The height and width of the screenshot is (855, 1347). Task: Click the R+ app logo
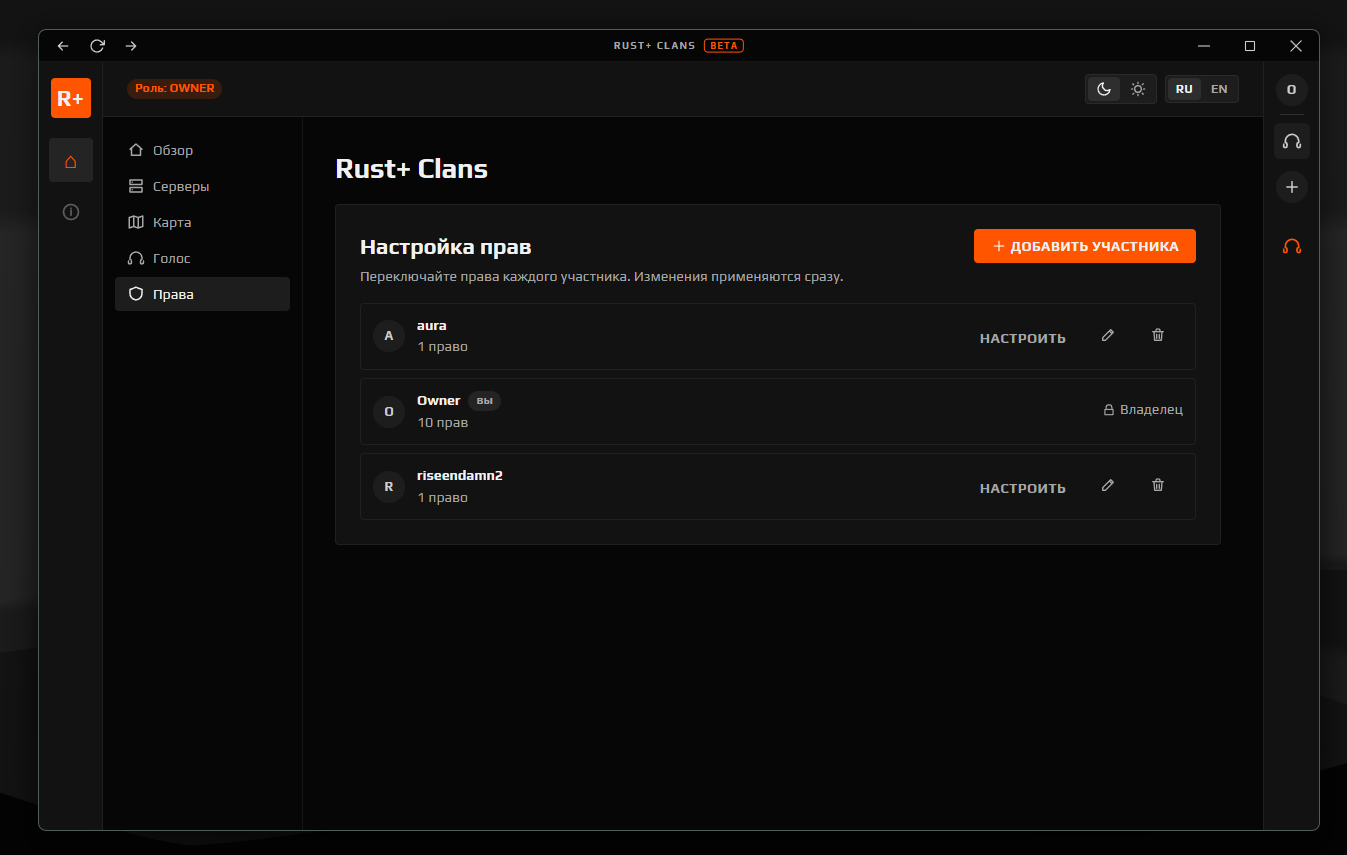(x=71, y=98)
